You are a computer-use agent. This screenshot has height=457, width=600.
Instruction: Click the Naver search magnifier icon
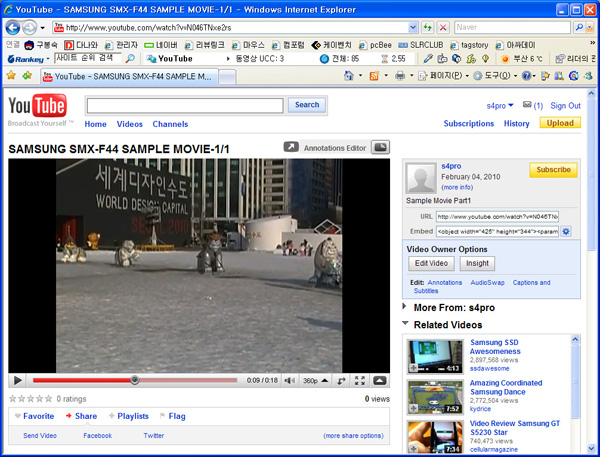point(579,27)
